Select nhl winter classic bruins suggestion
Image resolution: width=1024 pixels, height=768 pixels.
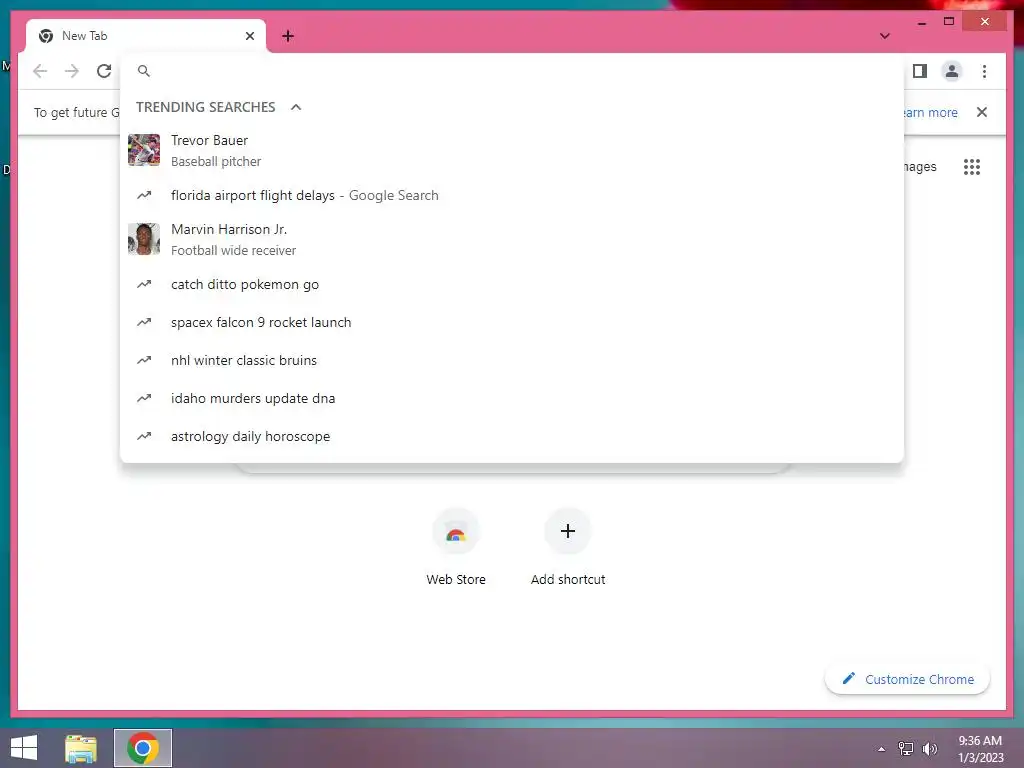coord(512,360)
